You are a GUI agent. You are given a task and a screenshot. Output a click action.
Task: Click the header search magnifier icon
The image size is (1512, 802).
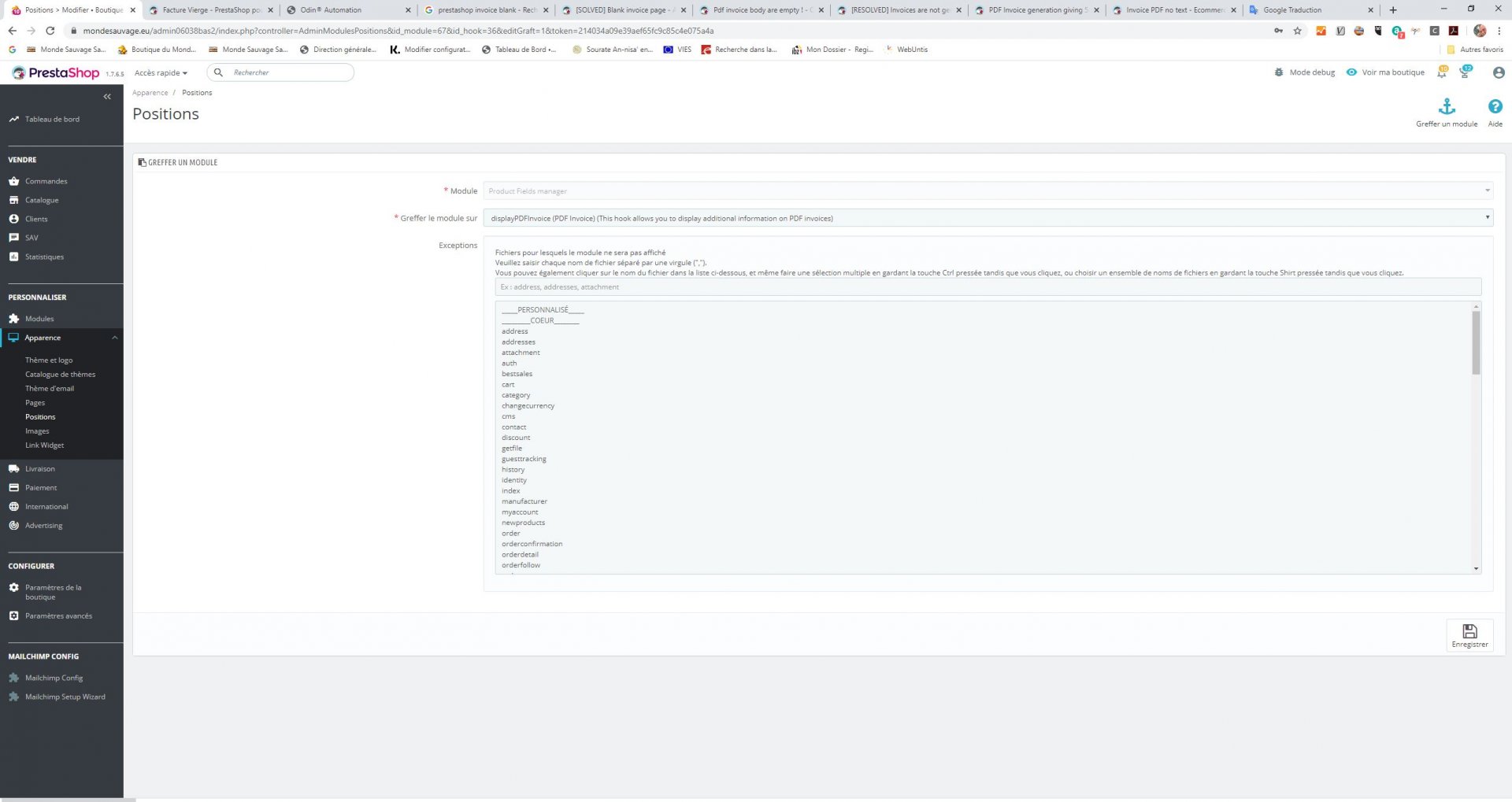coord(219,72)
